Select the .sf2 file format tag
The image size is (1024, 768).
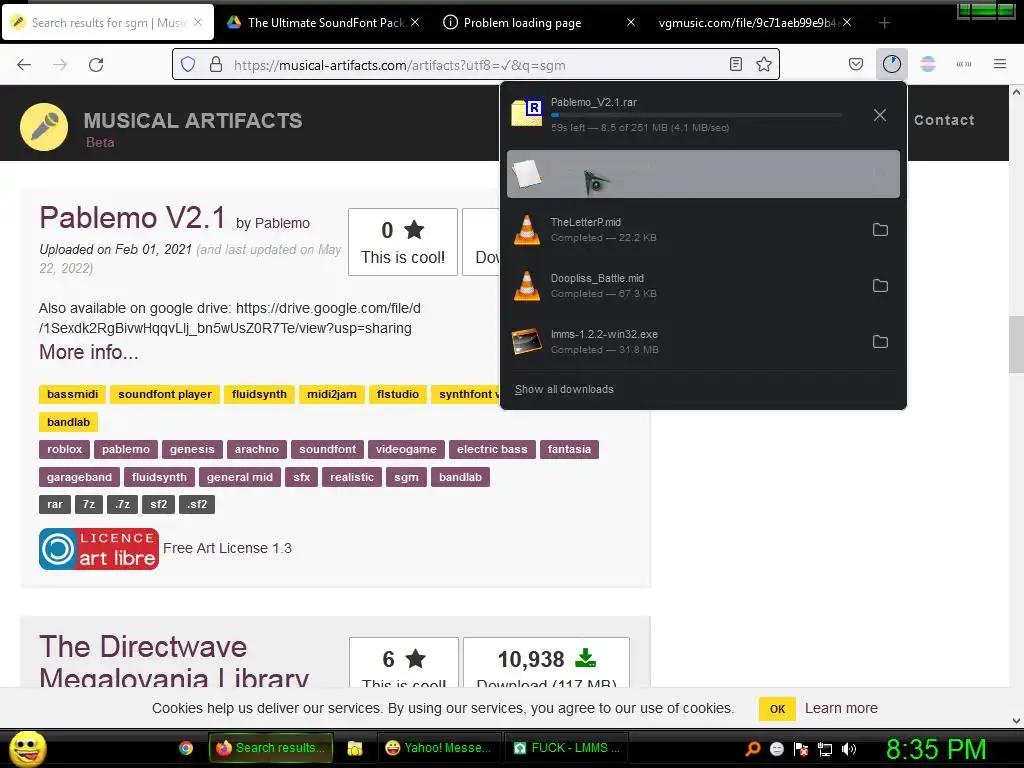coord(197,504)
